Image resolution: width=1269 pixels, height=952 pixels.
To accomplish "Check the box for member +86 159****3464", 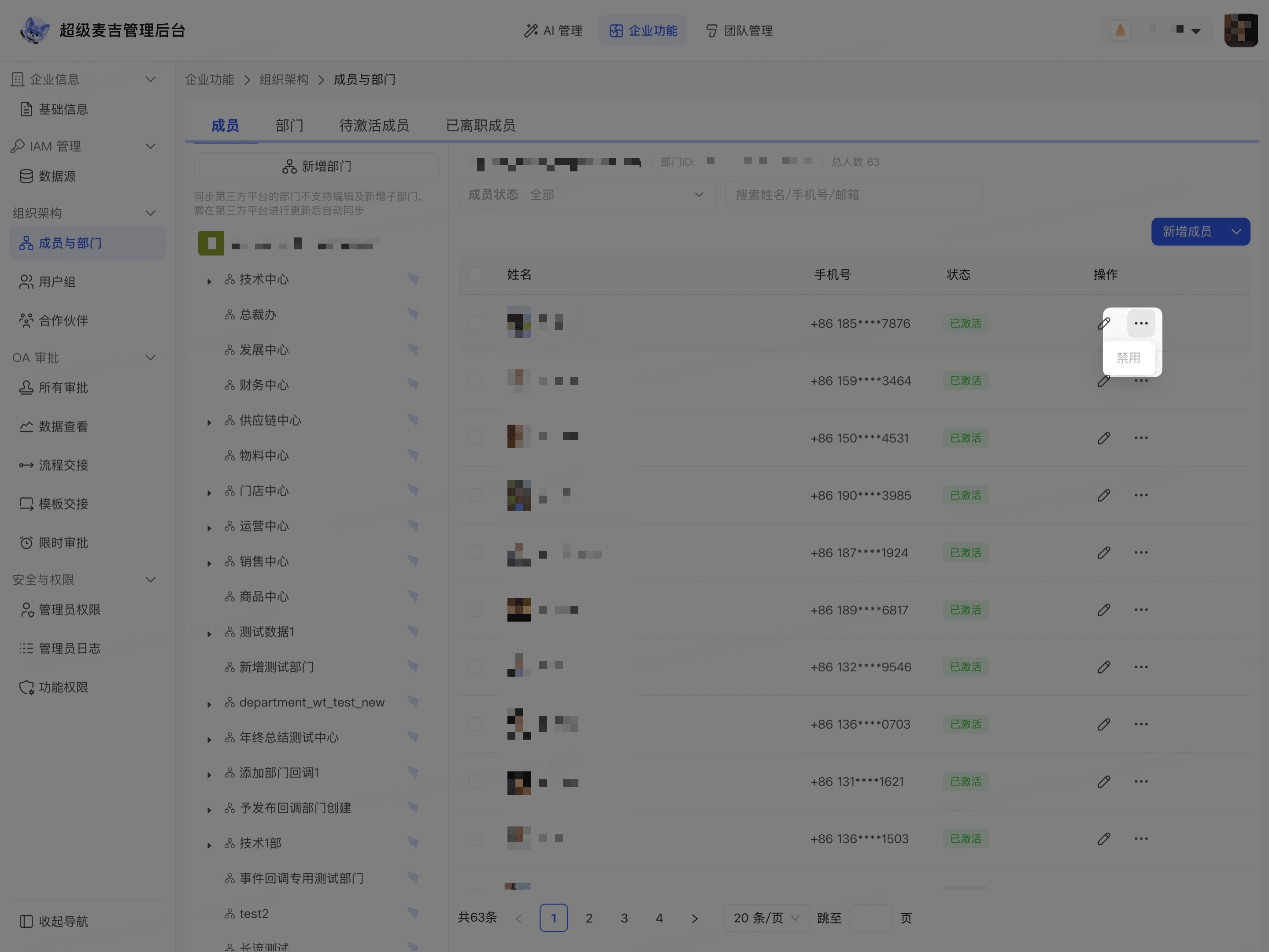I will [x=475, y=381].
